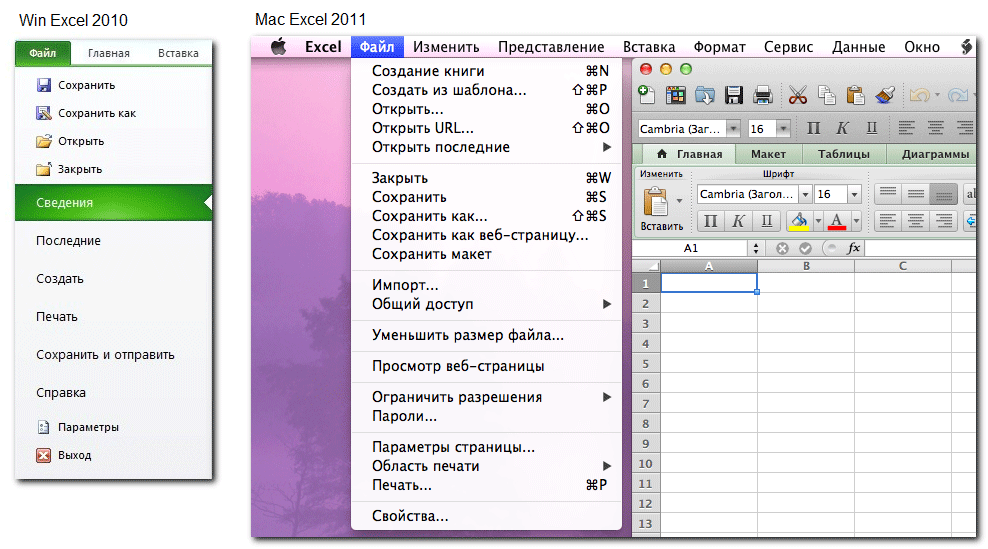Click the red Выход icon in Win Excel menu
This screenshot has width=988, height=549.
43,455
